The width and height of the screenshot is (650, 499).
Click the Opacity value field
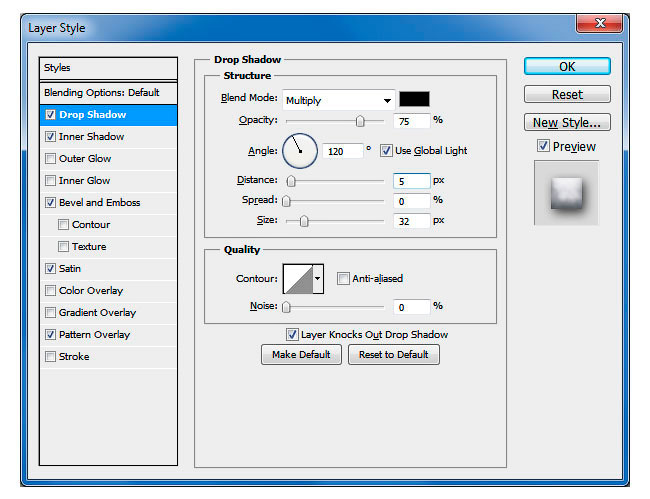pos(411,121)
